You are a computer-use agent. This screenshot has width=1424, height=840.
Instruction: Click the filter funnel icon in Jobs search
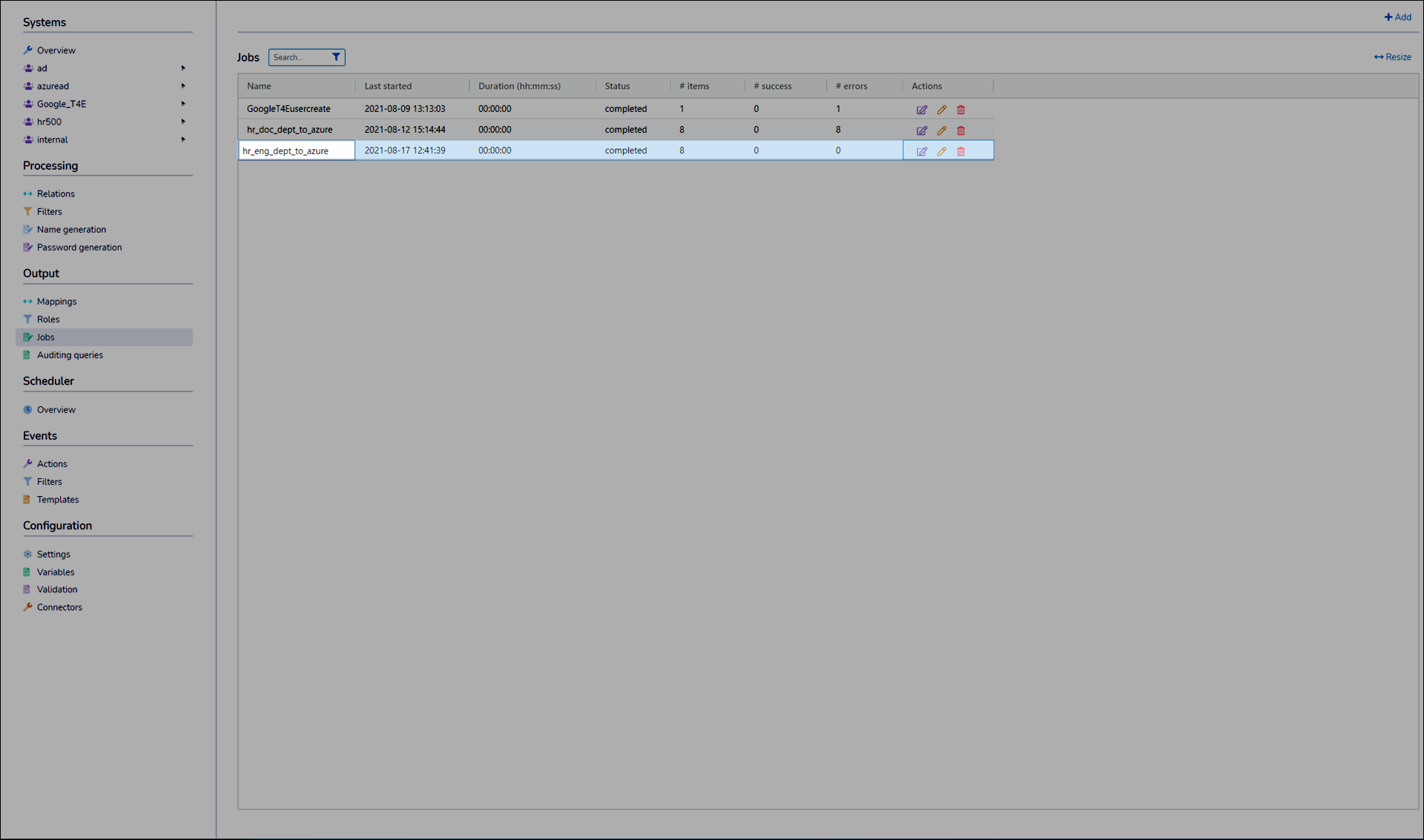pos(336,57)
